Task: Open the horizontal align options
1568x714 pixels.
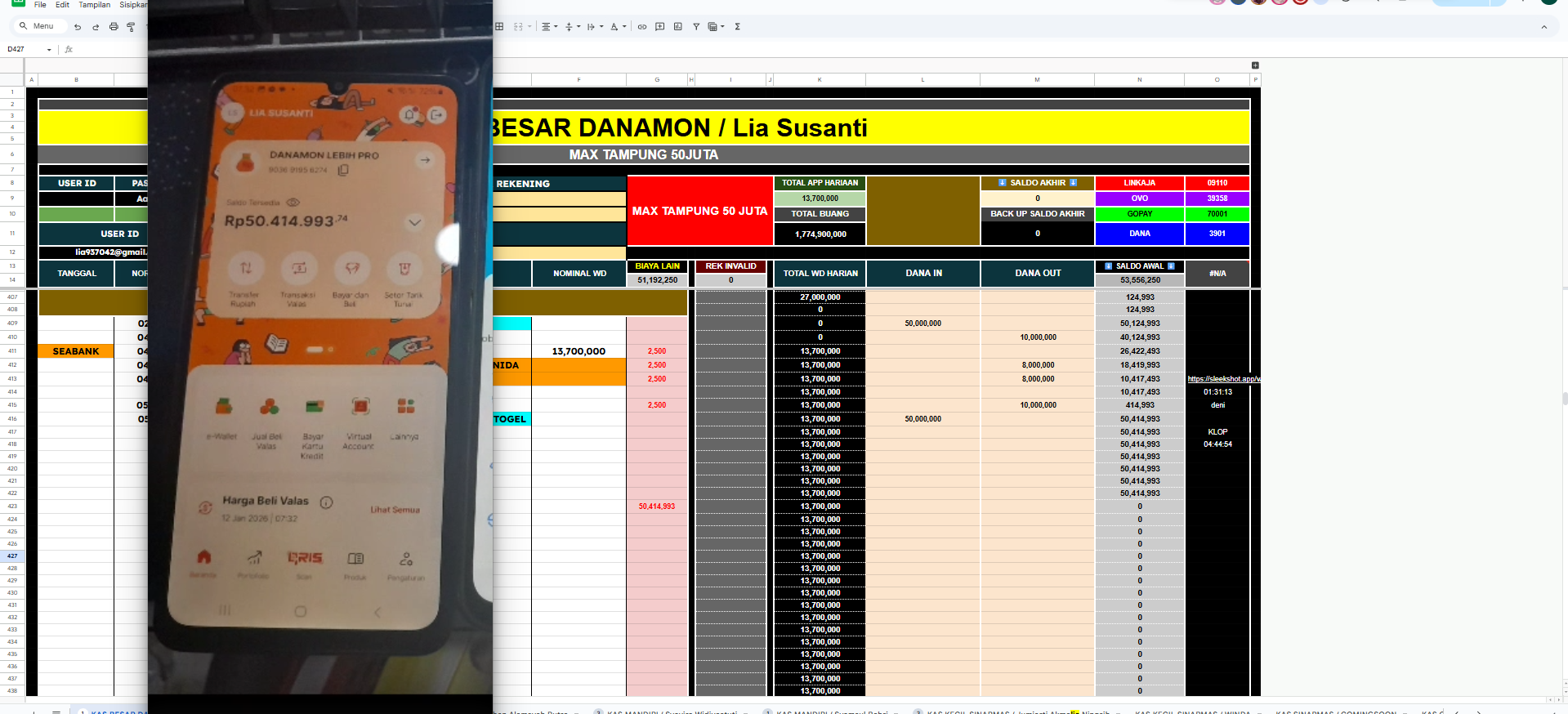Action: tap(550, 27)
